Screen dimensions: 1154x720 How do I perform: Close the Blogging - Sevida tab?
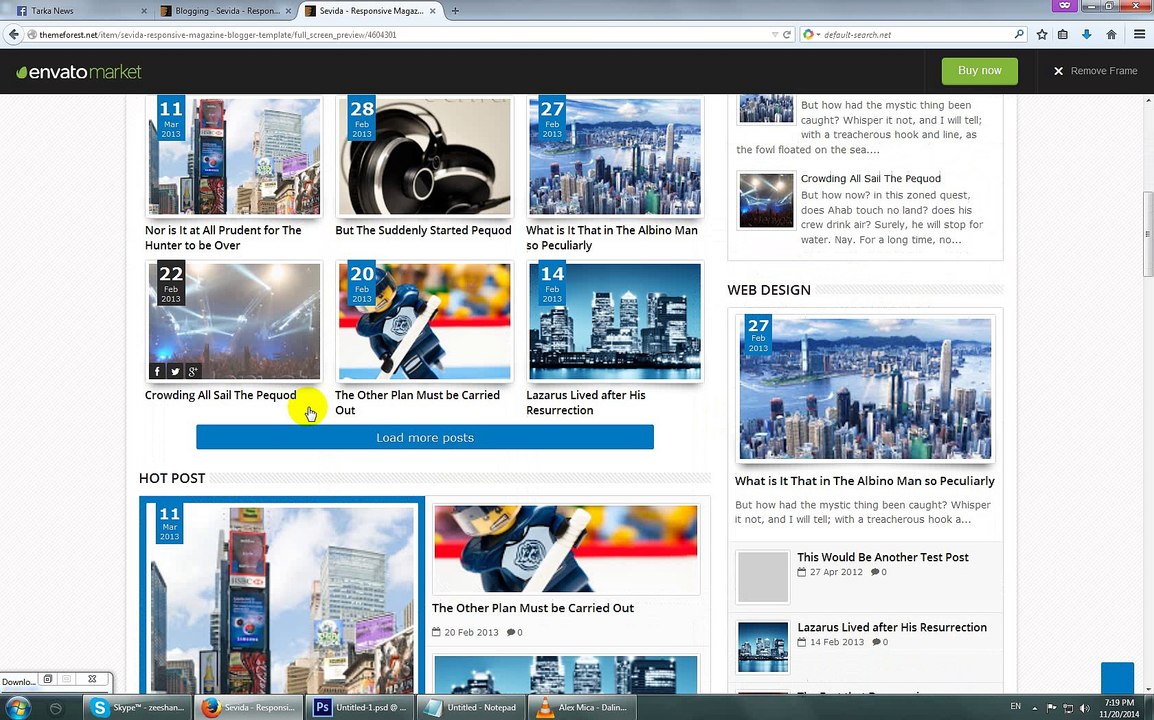pos(288,11)
